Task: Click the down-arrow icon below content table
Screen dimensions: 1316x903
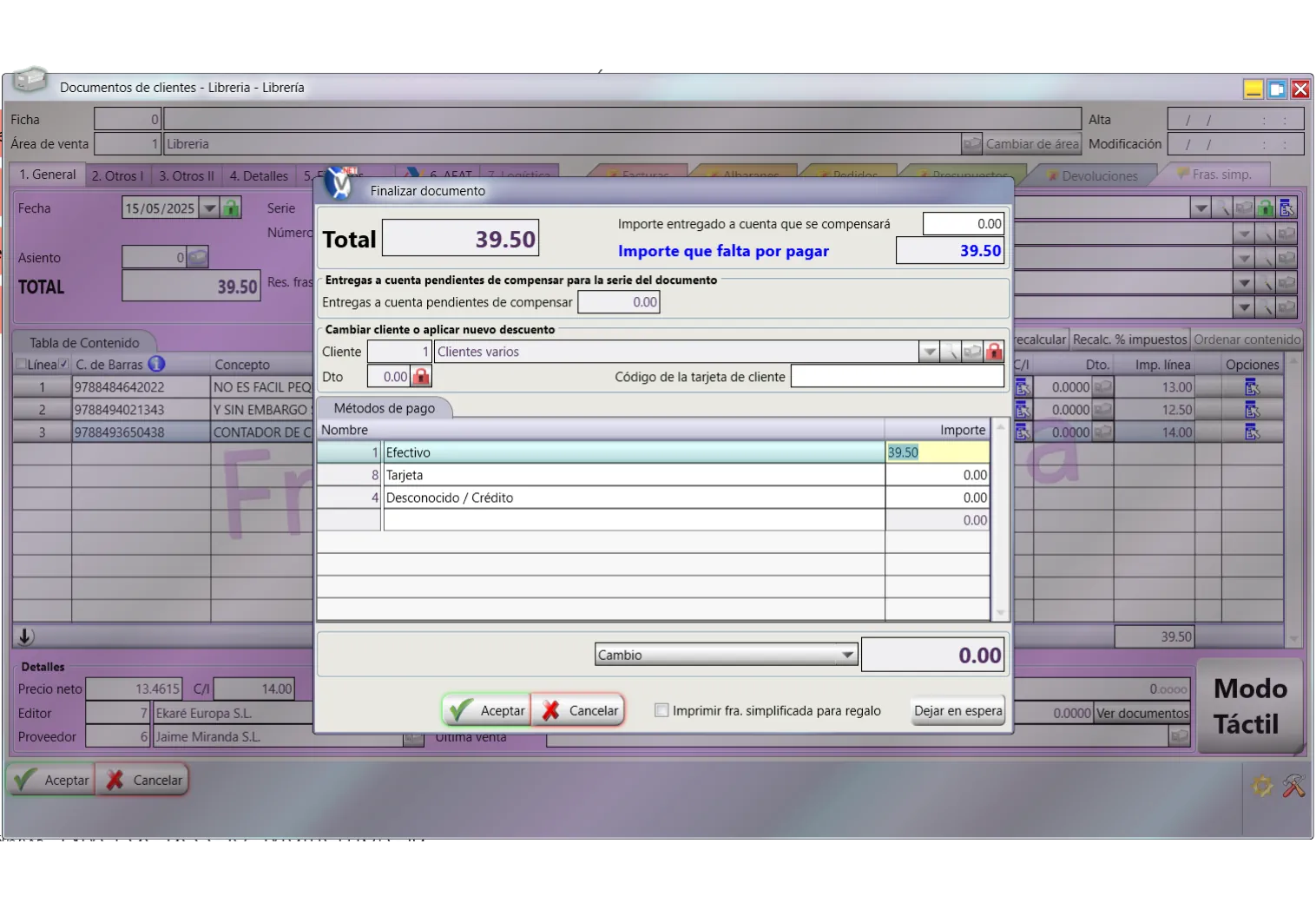Action: coord(26,636)
